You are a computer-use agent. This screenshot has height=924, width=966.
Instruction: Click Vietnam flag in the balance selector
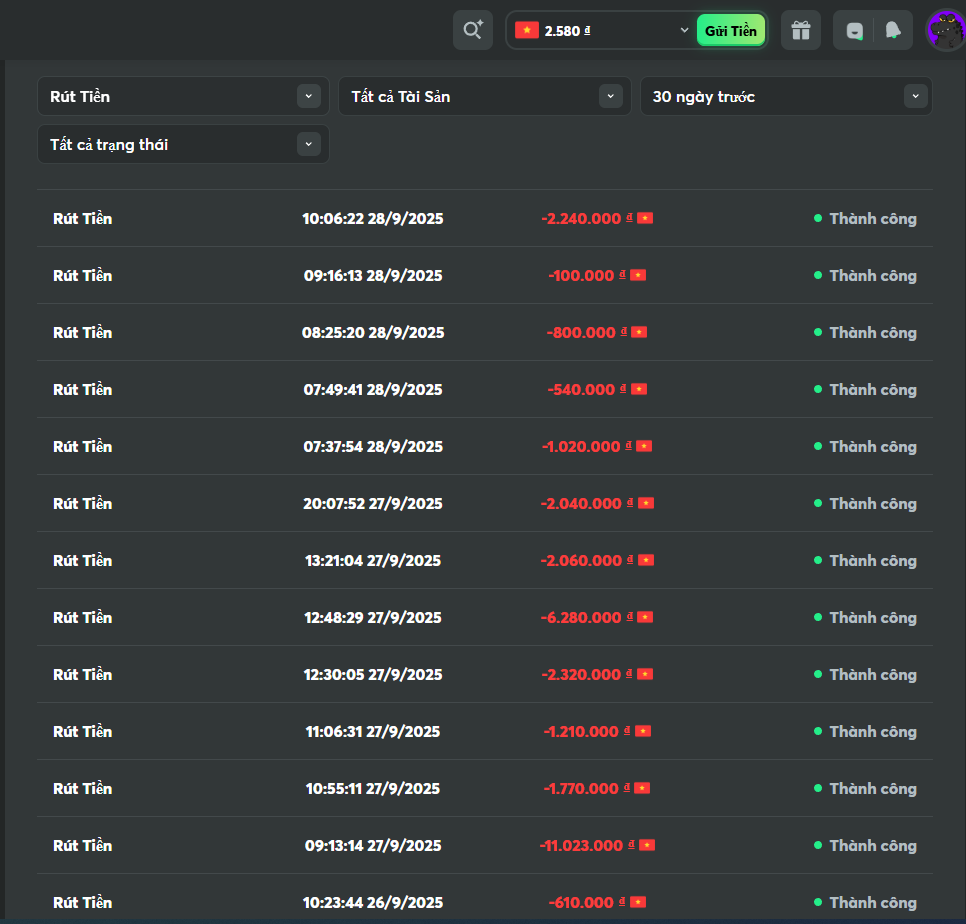tap(526, 30)
